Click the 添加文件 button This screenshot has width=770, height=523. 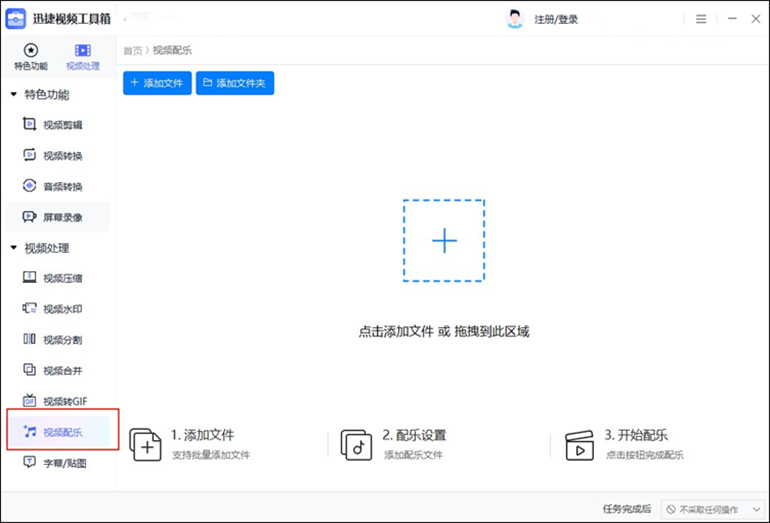pyautogui.click(x=157, y=83)
